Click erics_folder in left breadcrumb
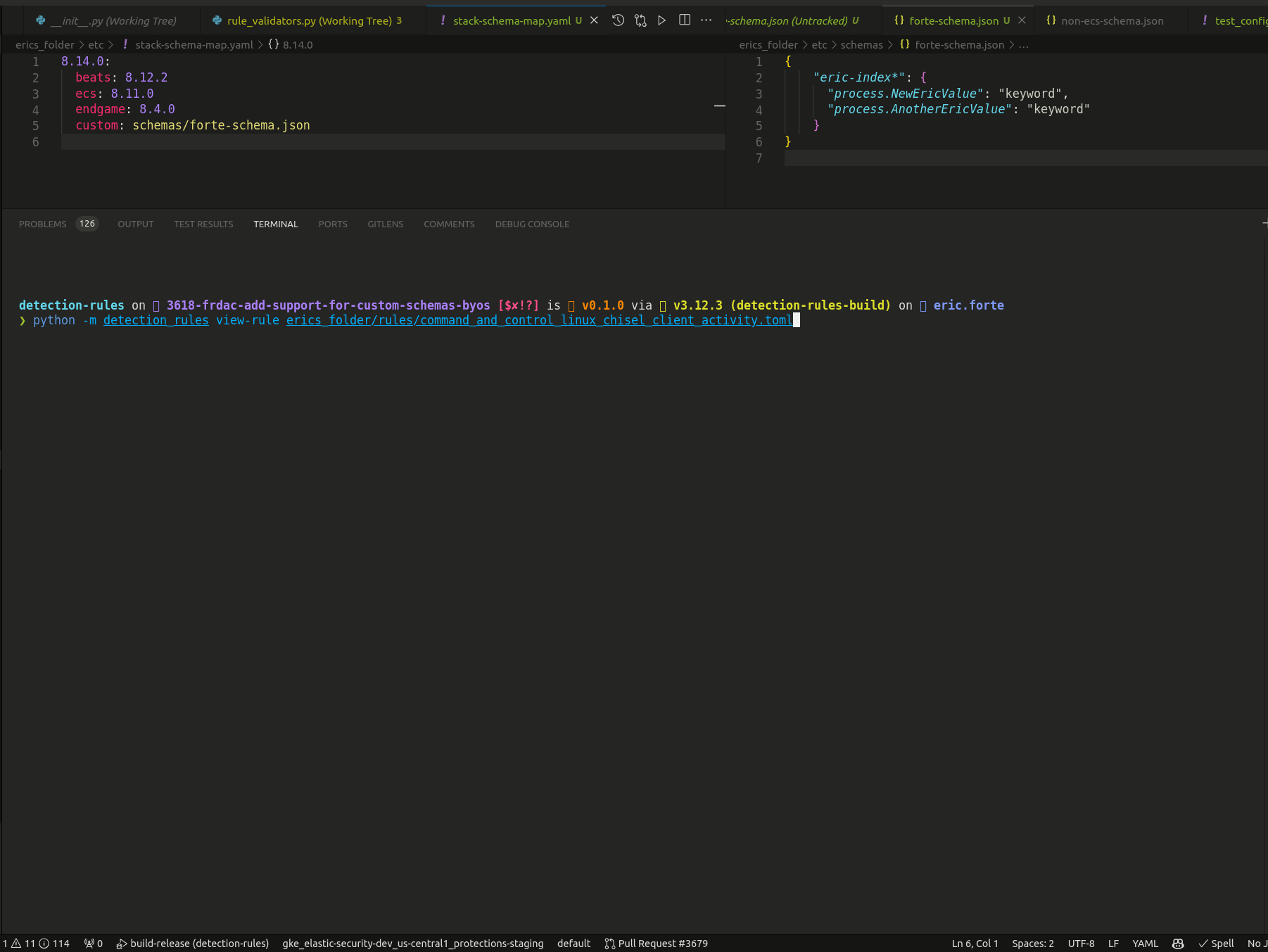The width and height of the screenshot is (1268, 952). (x=45, y=44)
